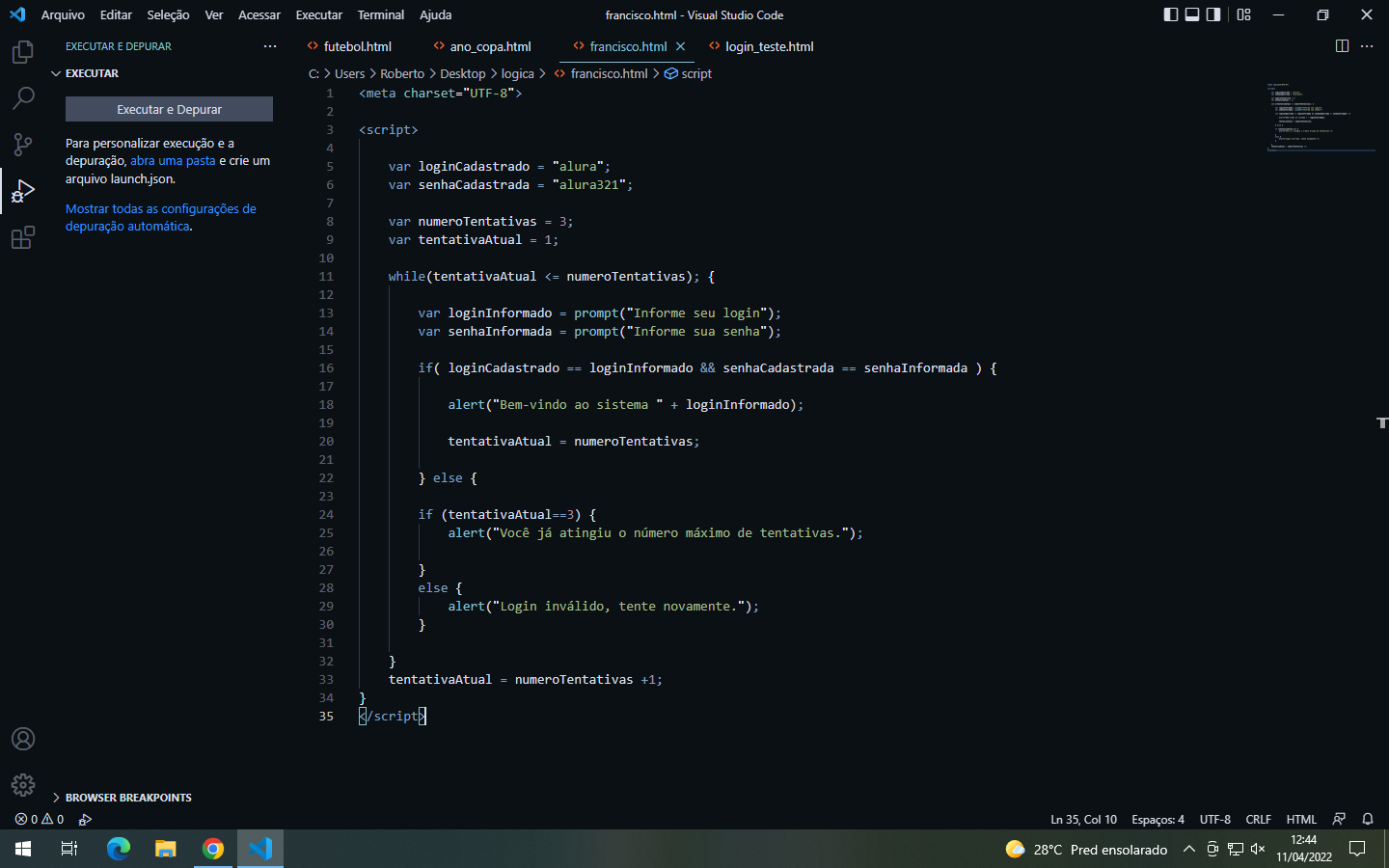Click Visual Studio Code taskbar icon
The width and height of the screenshot is (1389, 868).
(260, 849)
